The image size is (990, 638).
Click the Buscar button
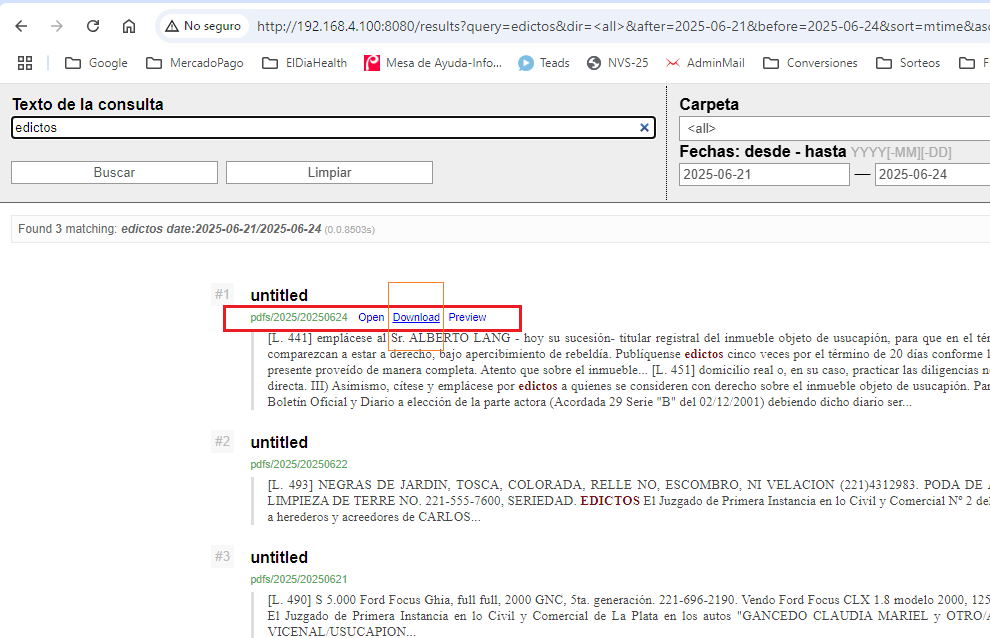(113, 172)
